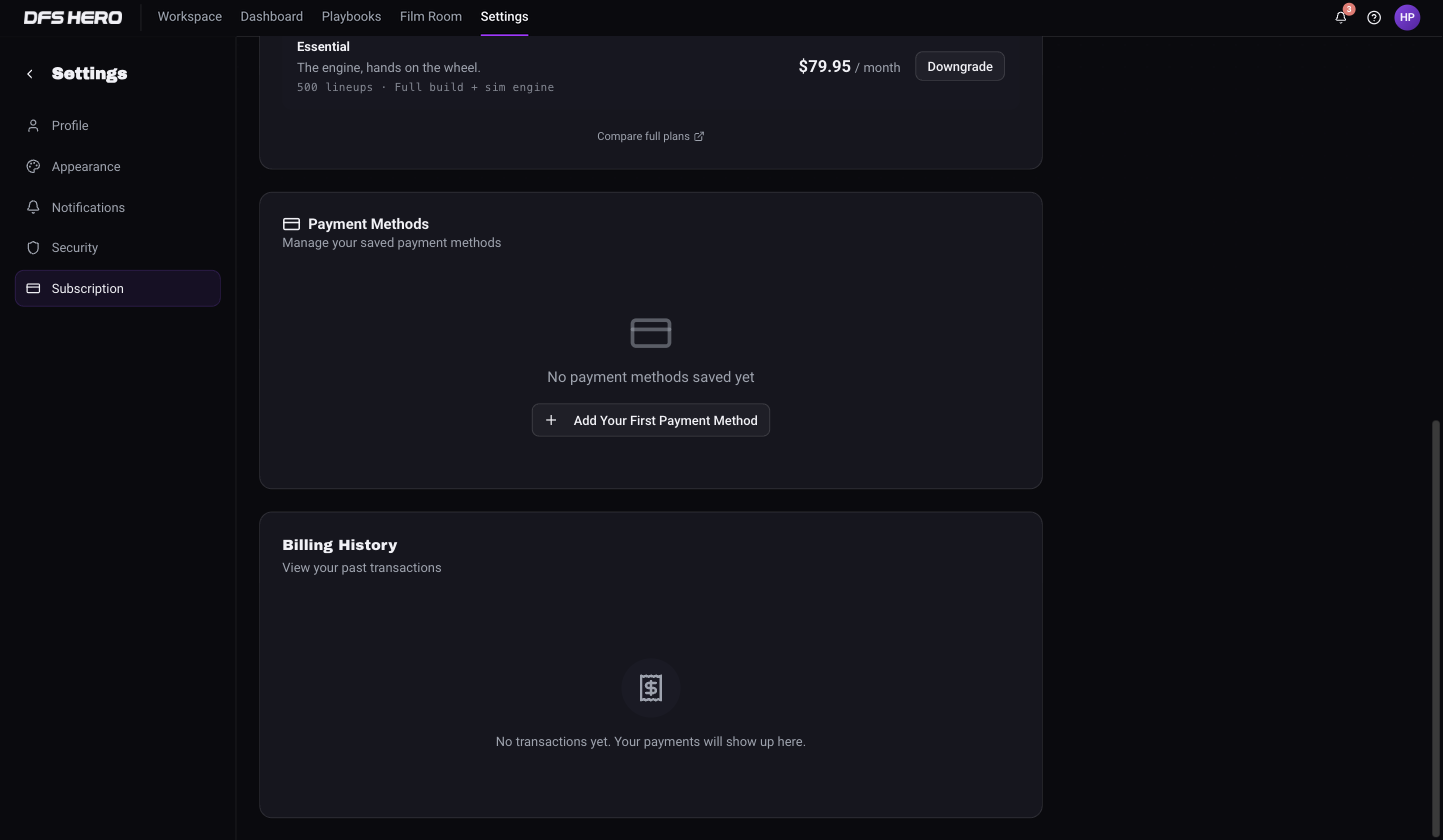The height and width of the screenshot is (840, 1443).
Task: Open the Compare full plans link
Action: tap(651, 136)
